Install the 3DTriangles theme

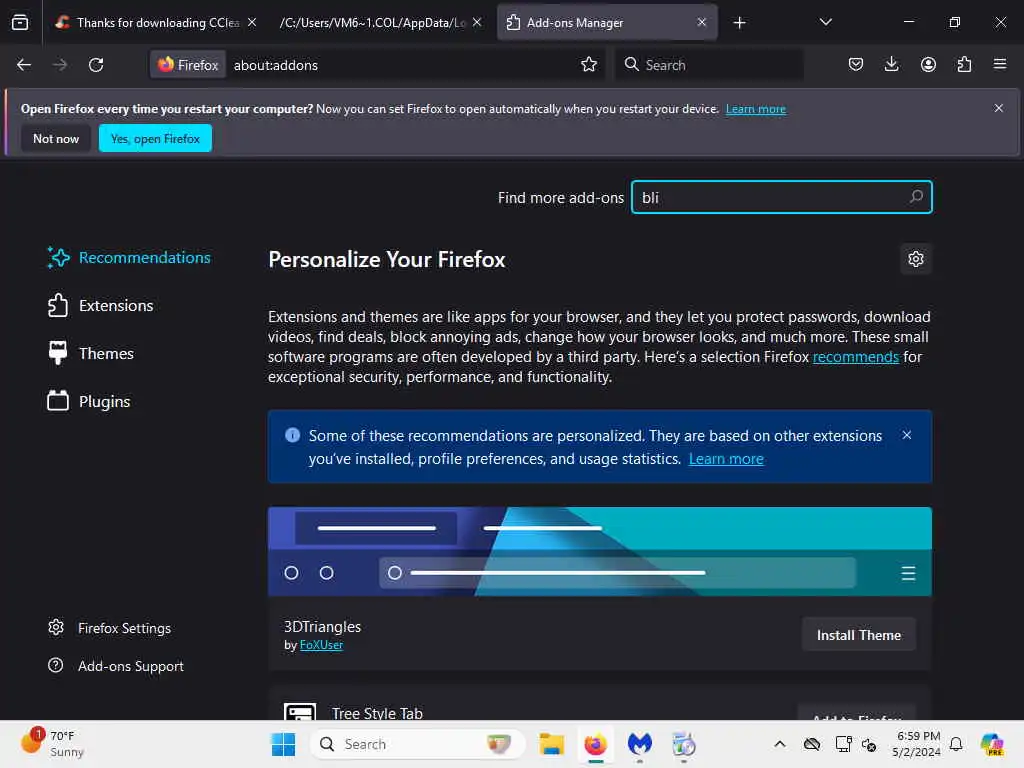click(859, 635)
